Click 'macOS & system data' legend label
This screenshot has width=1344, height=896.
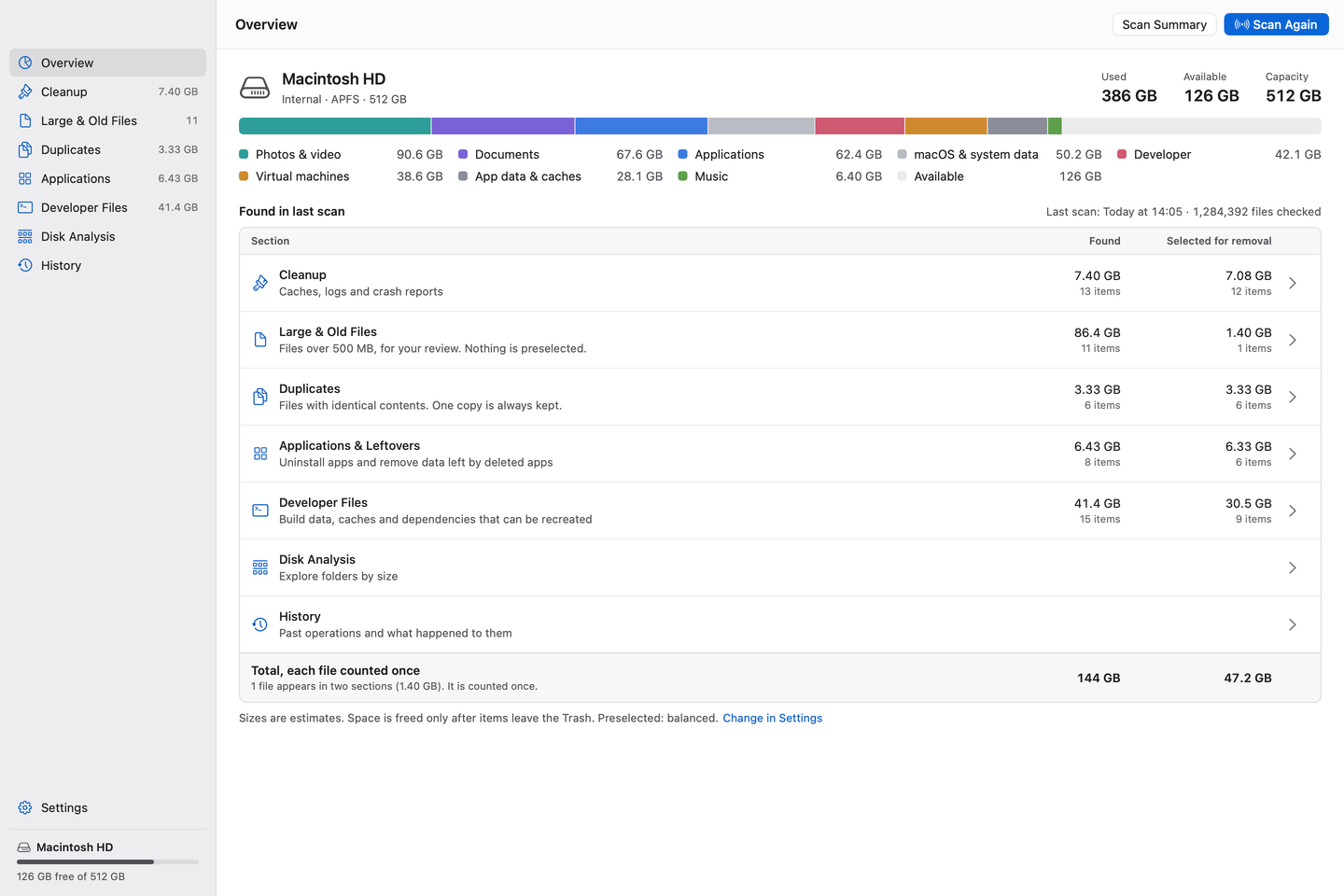tap(976, 154)
